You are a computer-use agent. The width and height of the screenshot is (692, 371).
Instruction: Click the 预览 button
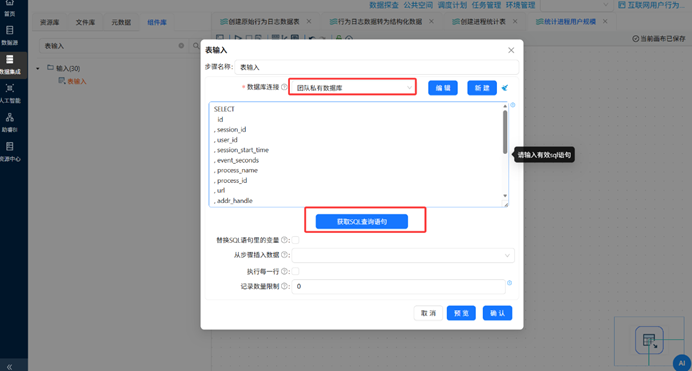(x=461, y=313)
